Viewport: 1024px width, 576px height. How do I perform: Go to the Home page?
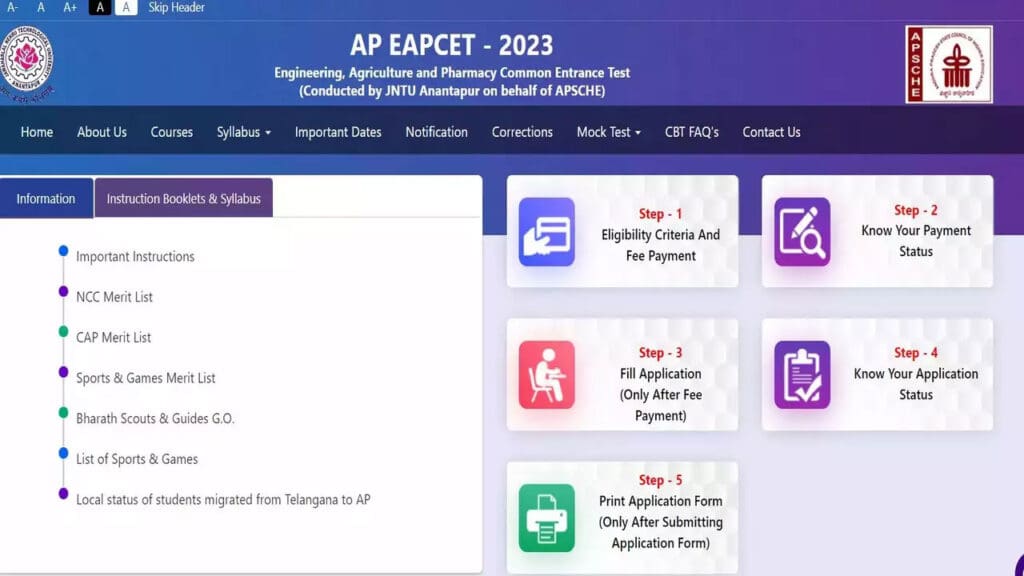tap(37, 132)
